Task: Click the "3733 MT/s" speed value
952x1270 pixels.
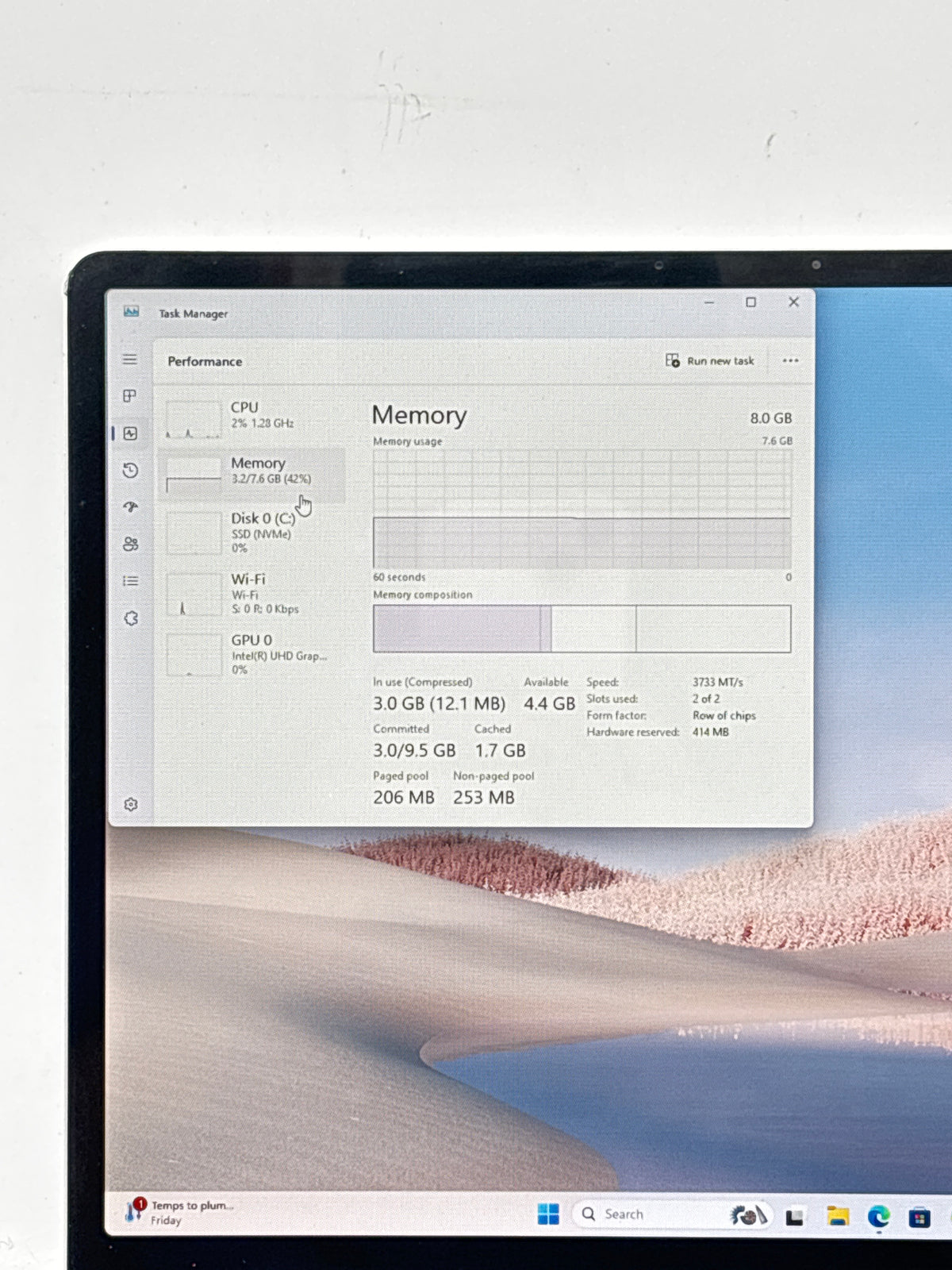Action: (x=717, y=682)
